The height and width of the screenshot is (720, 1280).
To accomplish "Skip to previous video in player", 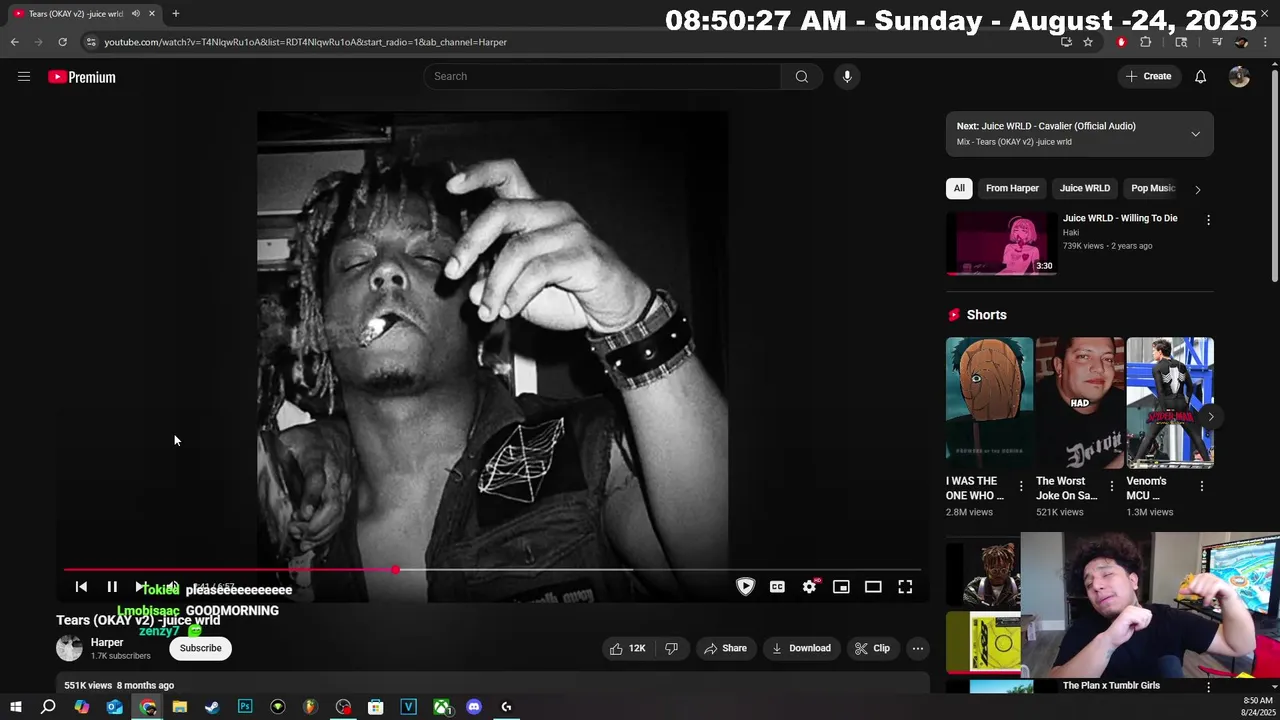I will [81, 587].
